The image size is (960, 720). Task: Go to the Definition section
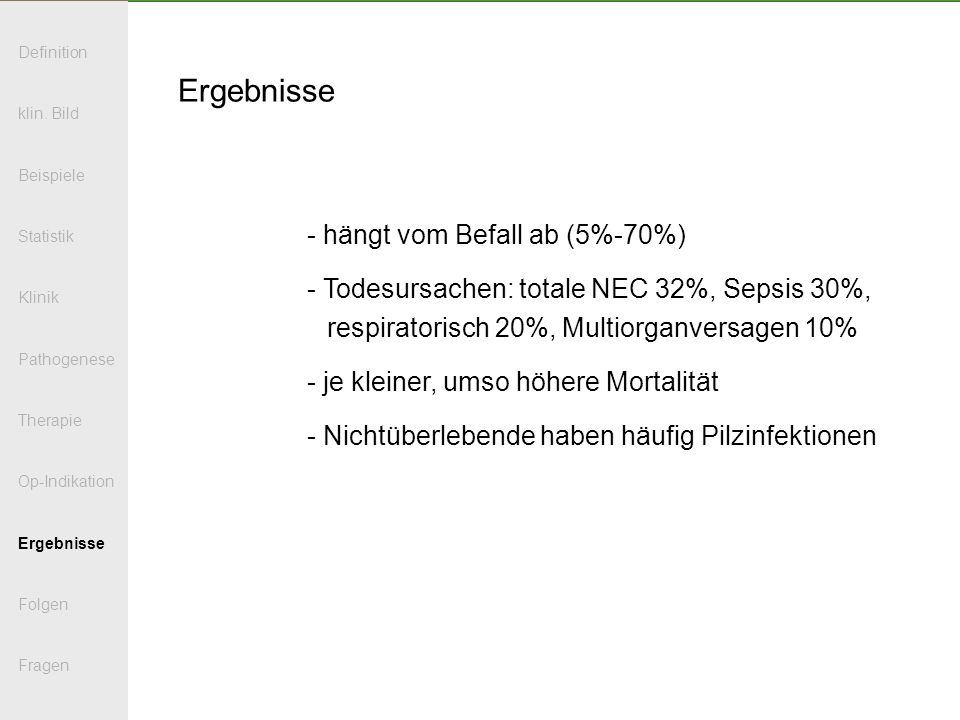pos(53,53)
